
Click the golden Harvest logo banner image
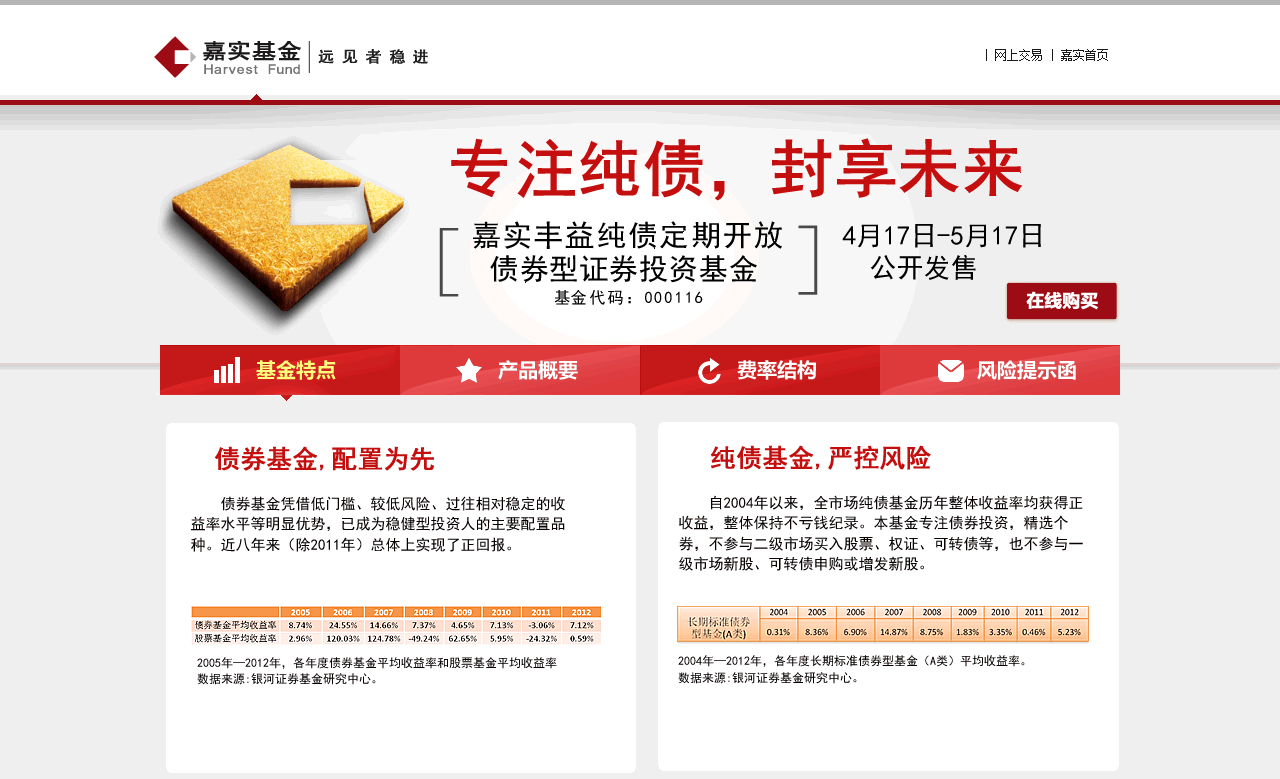(285, 232)
